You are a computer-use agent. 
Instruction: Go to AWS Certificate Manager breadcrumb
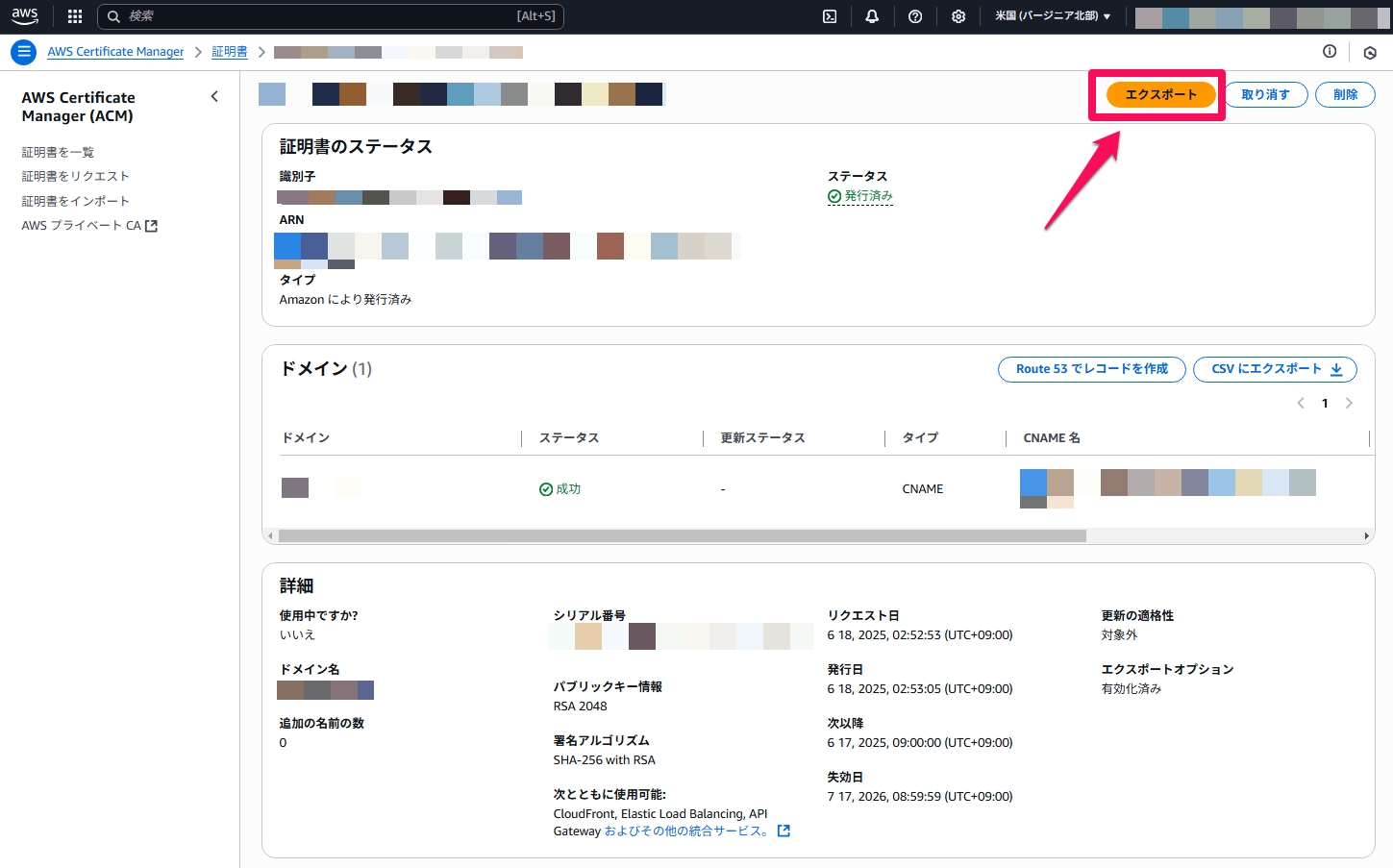tap(115, 52)
